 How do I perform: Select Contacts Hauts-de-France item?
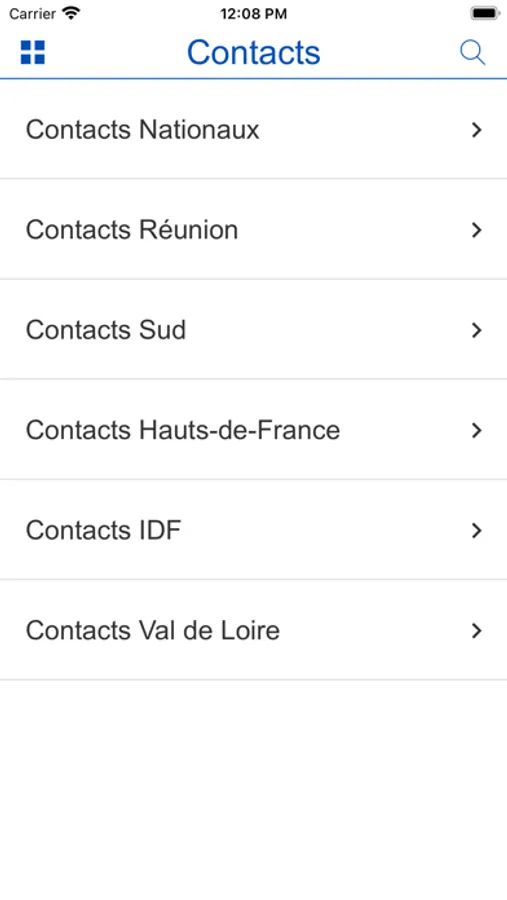(253, 430)
